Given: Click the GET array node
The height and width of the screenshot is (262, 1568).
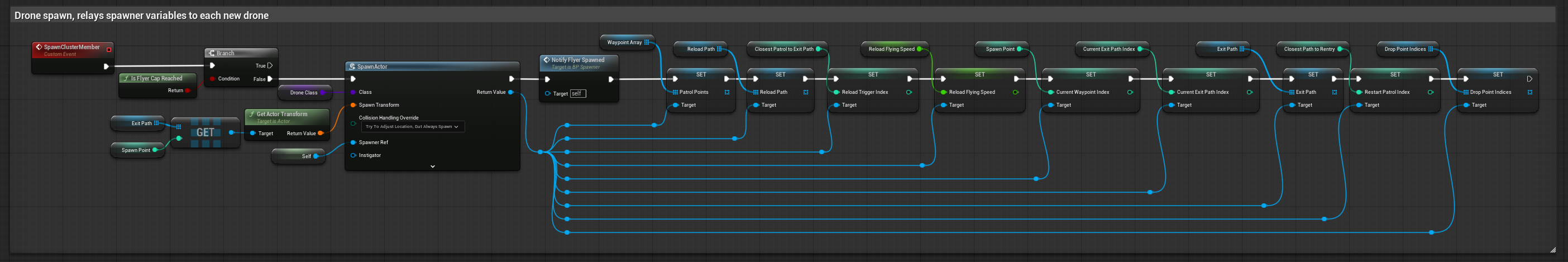Looking at the screenshot, I should pos(205,132).
